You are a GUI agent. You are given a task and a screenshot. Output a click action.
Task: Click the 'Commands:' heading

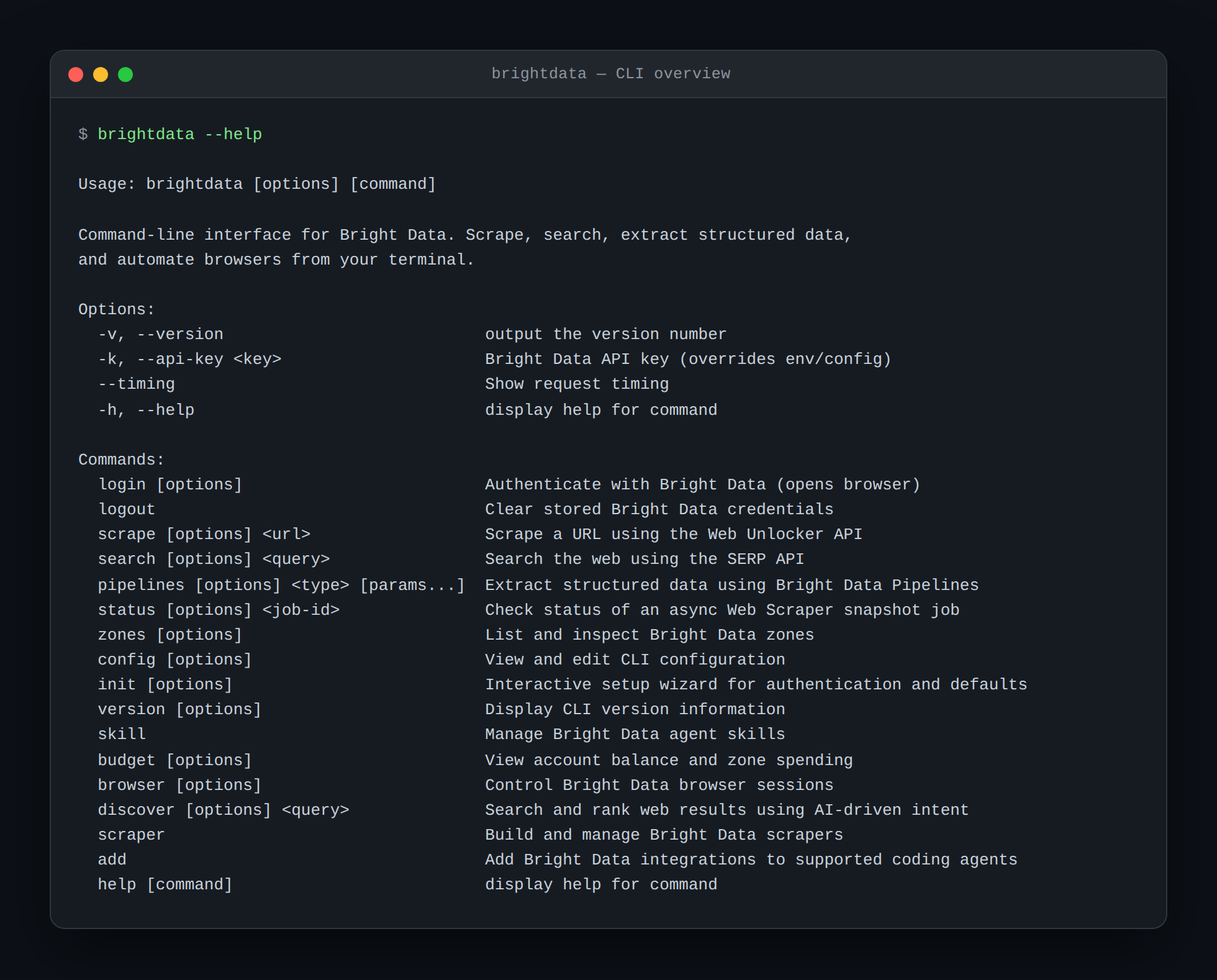(121, 460)
